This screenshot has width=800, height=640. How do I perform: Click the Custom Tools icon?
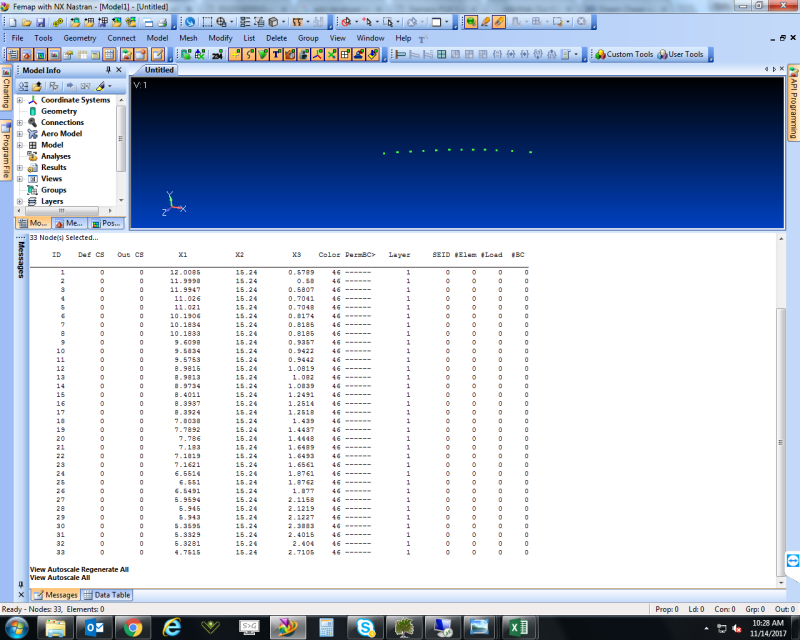(624, 54)
